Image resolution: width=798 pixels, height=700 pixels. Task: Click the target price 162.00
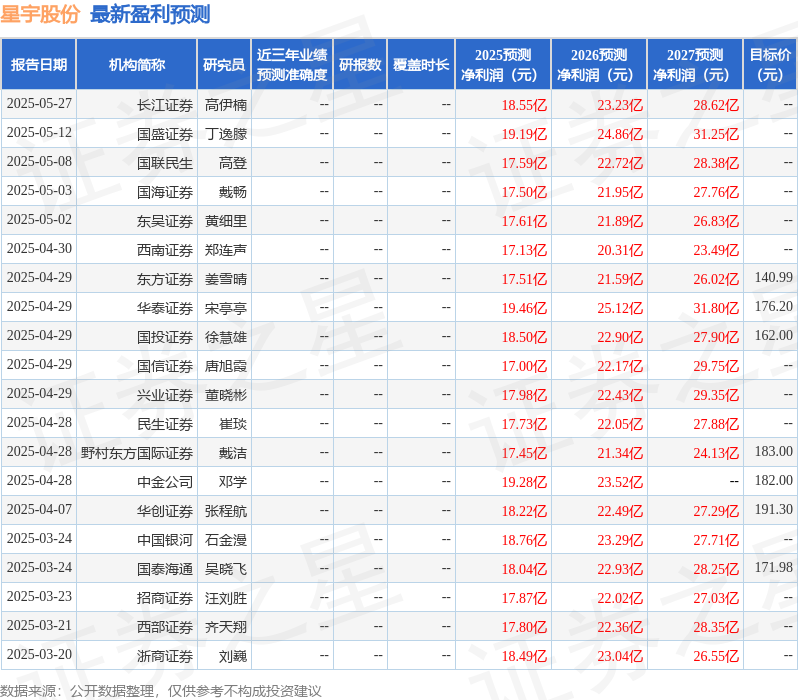[x=774, y=335]
